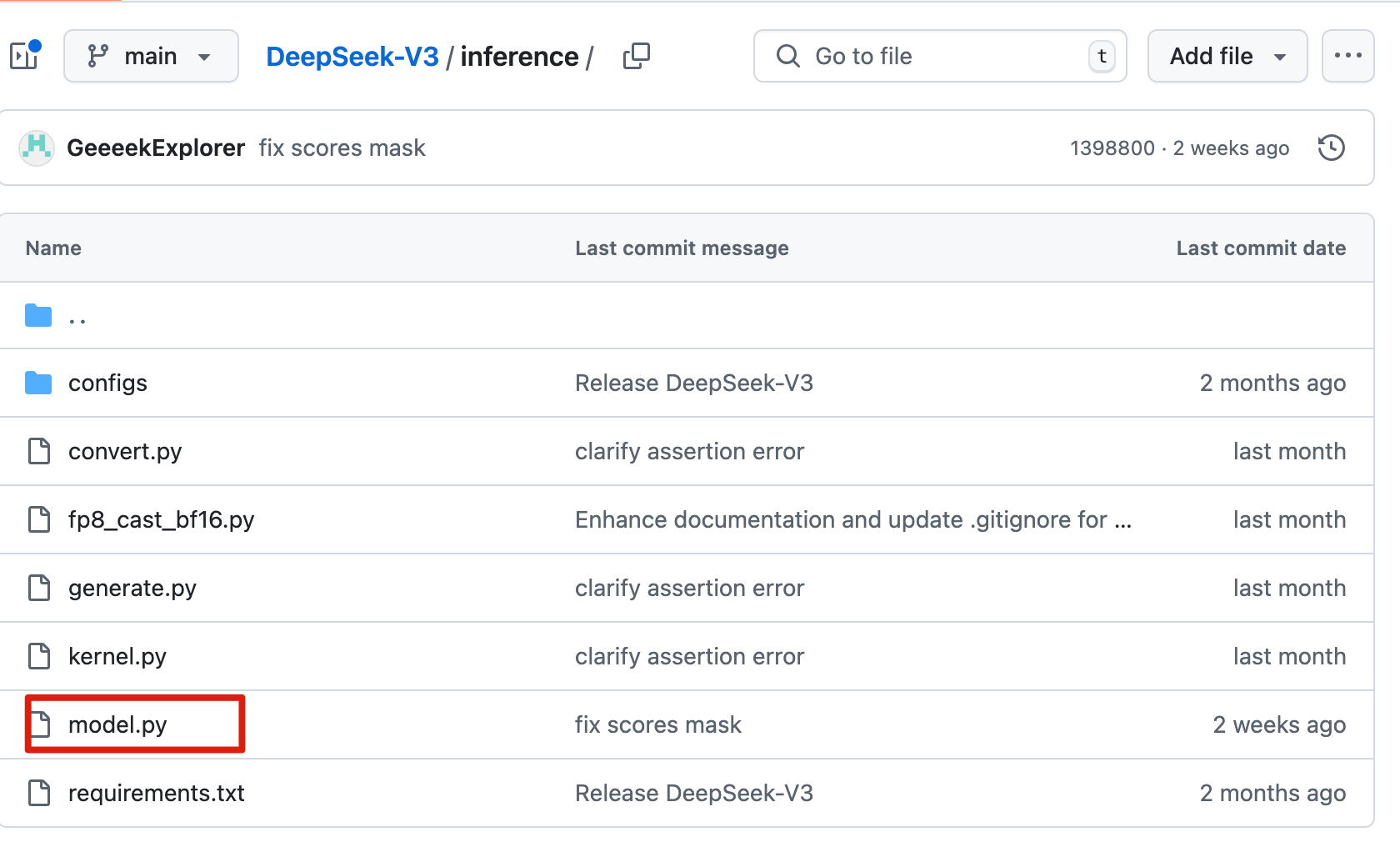Click generate.py 'last month' date
Screen dimensions: 1400x862
(1289, 588)
